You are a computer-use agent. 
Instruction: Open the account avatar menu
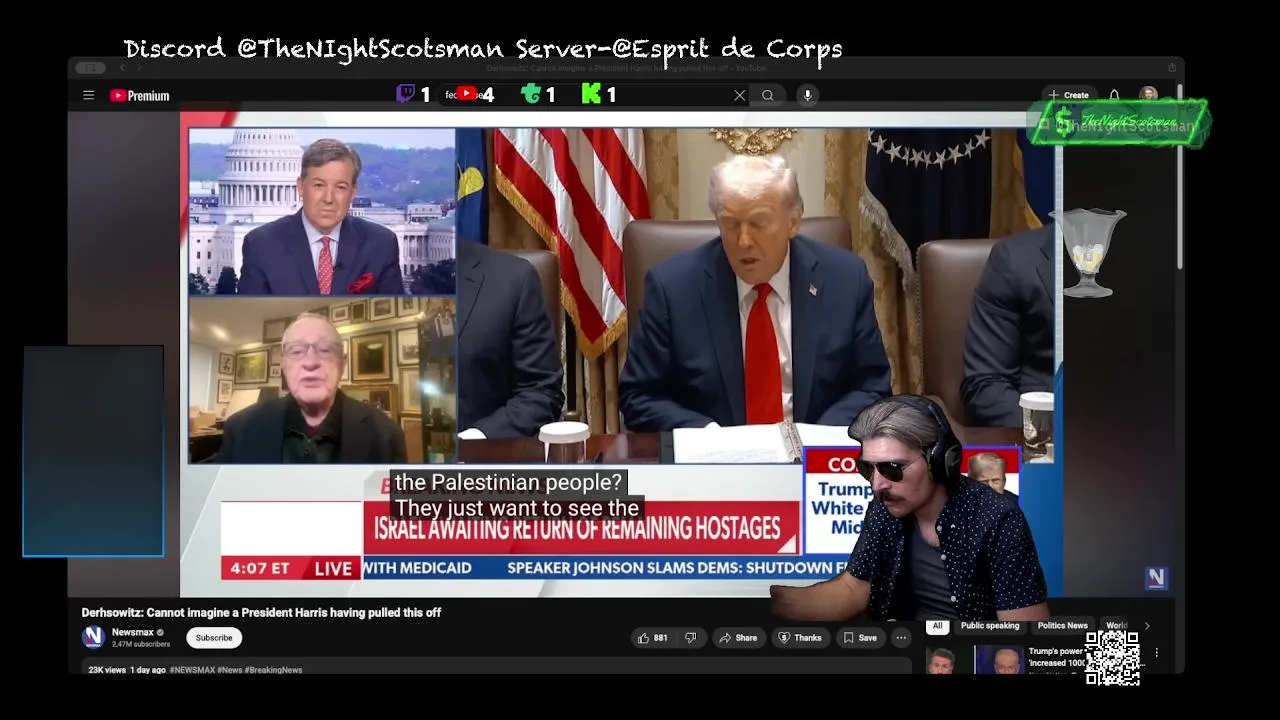pyautogui.click(x=1148, y=95)
